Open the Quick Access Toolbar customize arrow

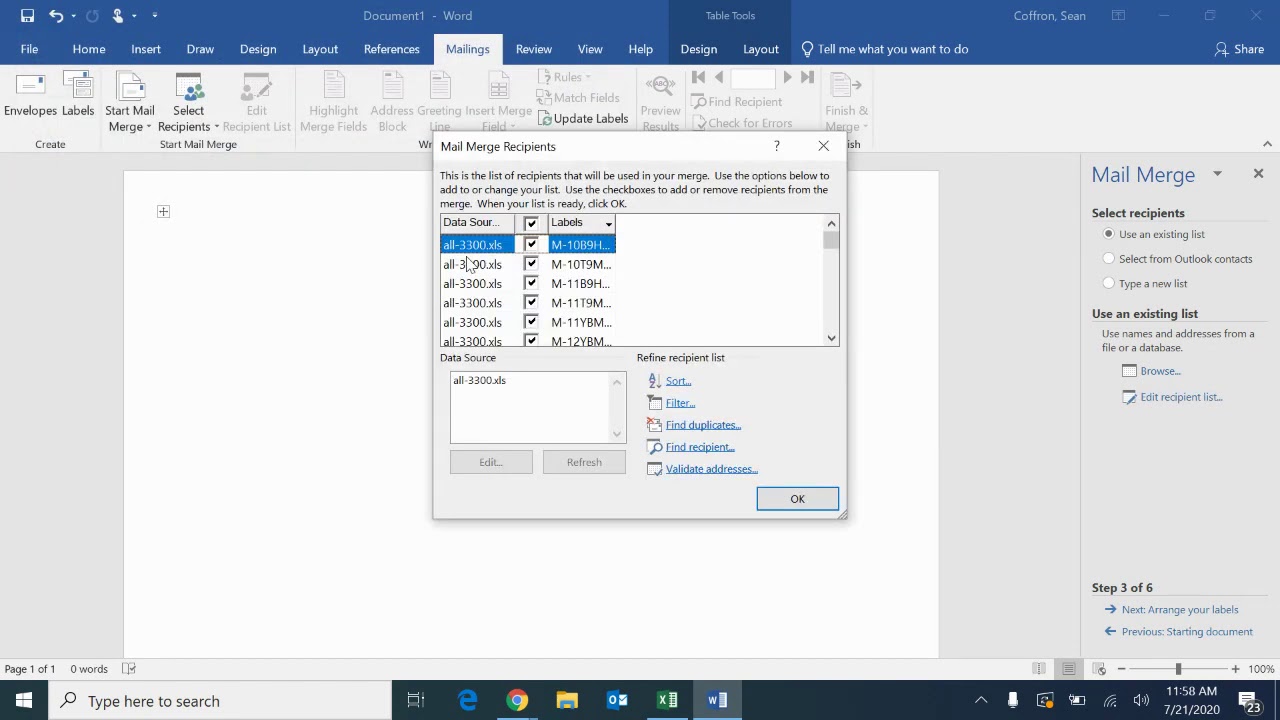click(x=155, y=16)
